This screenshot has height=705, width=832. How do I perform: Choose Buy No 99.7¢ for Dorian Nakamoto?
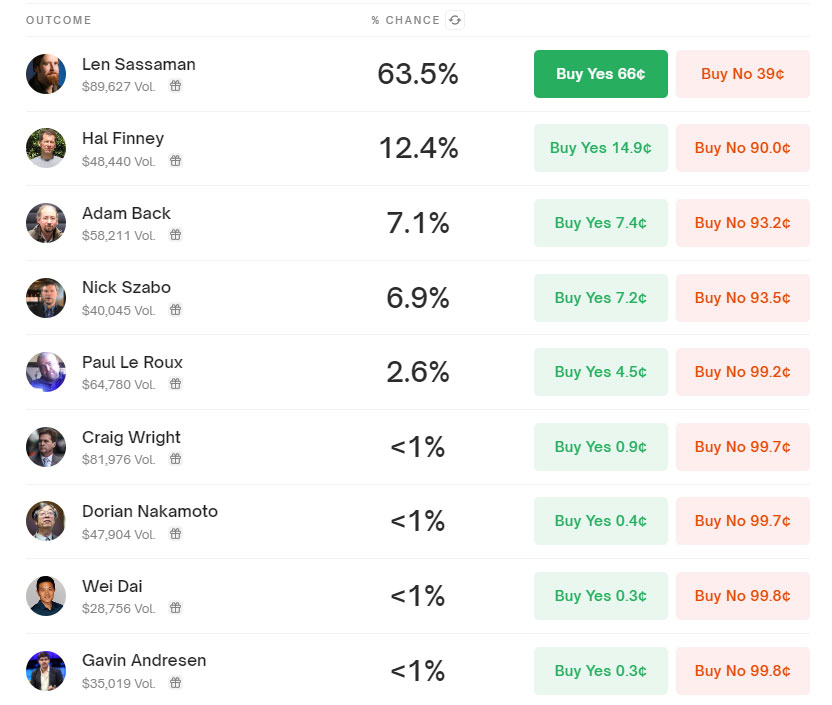click(x=743, y=521)
